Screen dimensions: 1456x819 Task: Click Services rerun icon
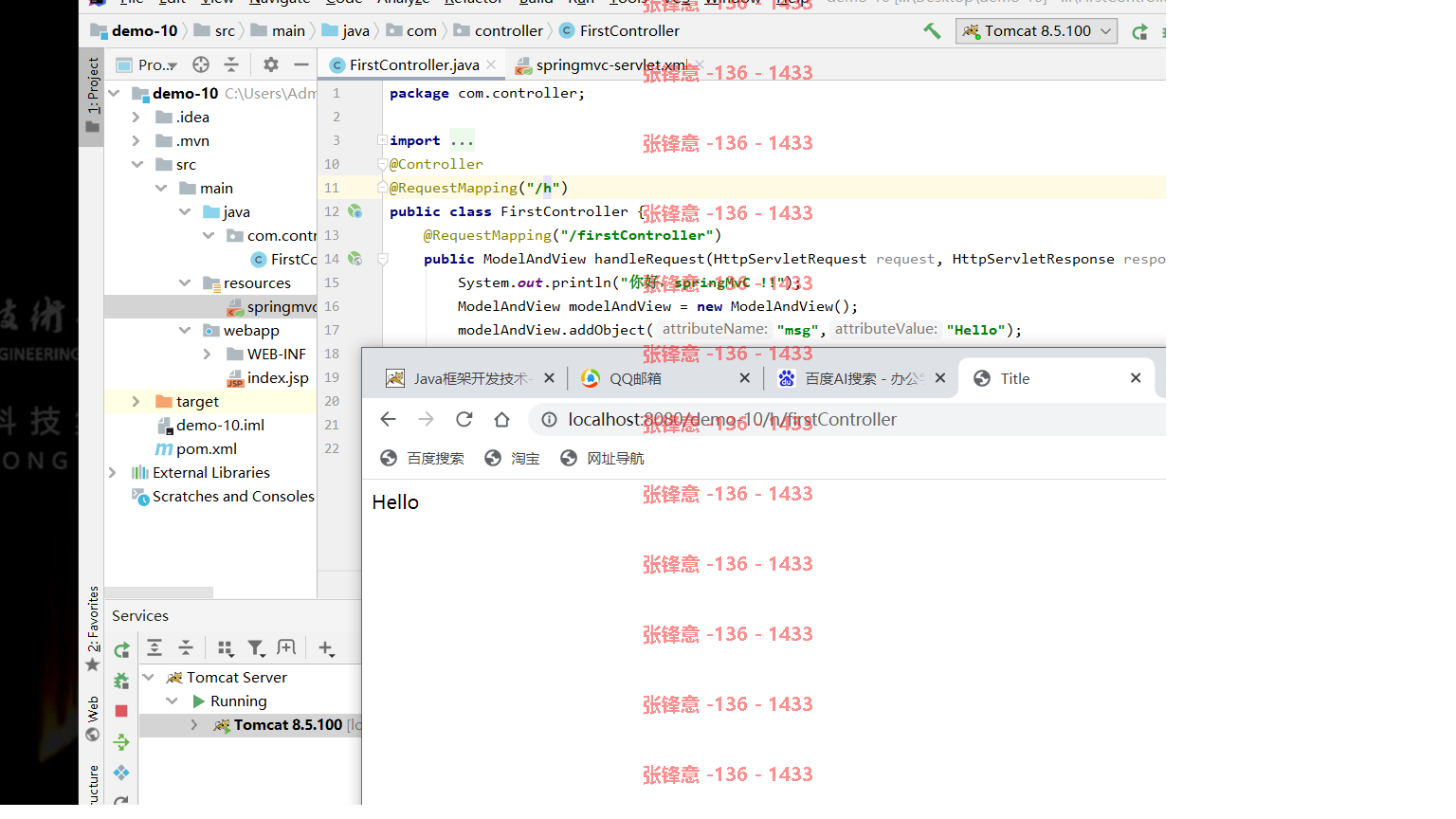tap(121, 650)
